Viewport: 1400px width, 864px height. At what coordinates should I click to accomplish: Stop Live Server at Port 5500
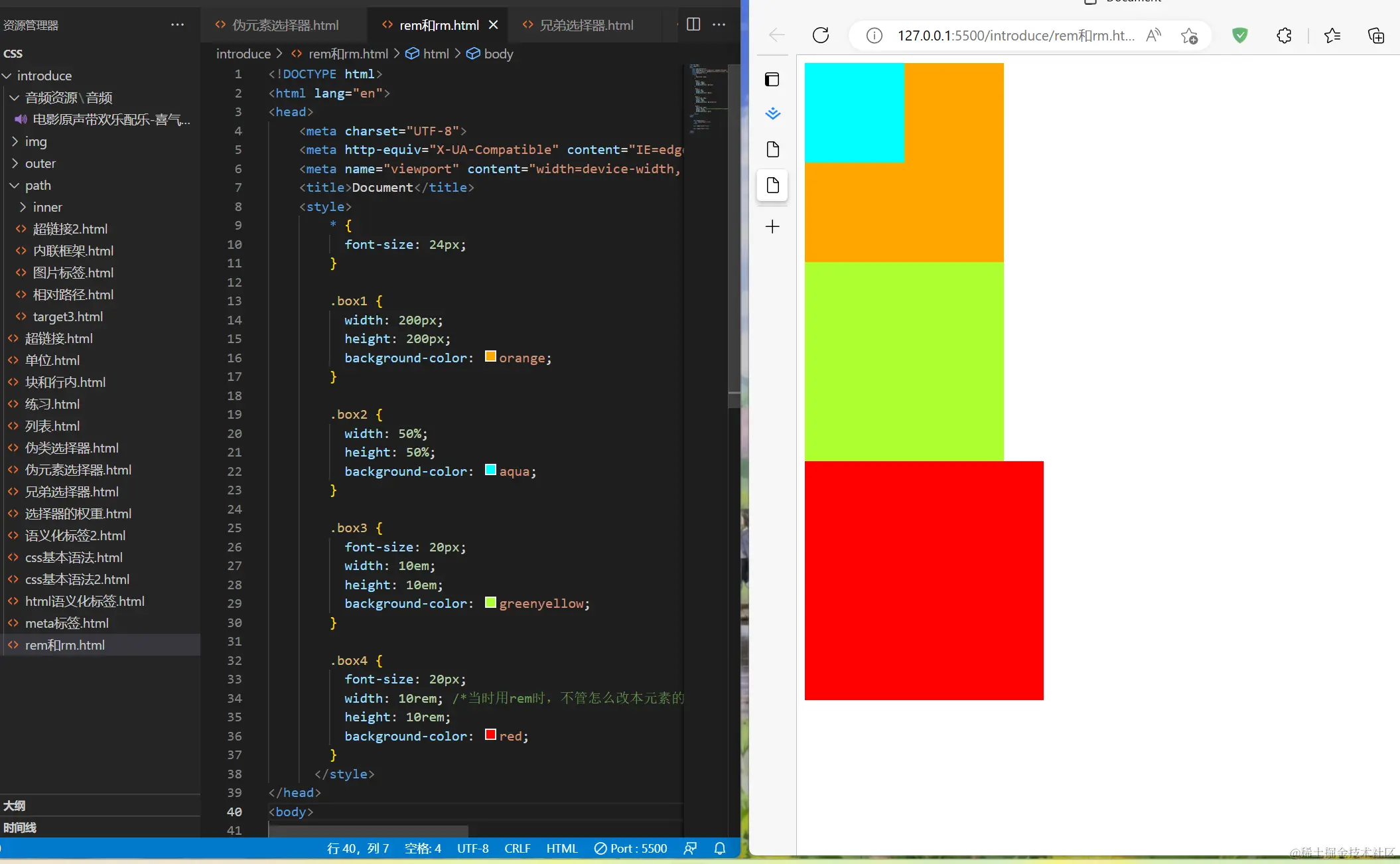[x=630, y=848]
